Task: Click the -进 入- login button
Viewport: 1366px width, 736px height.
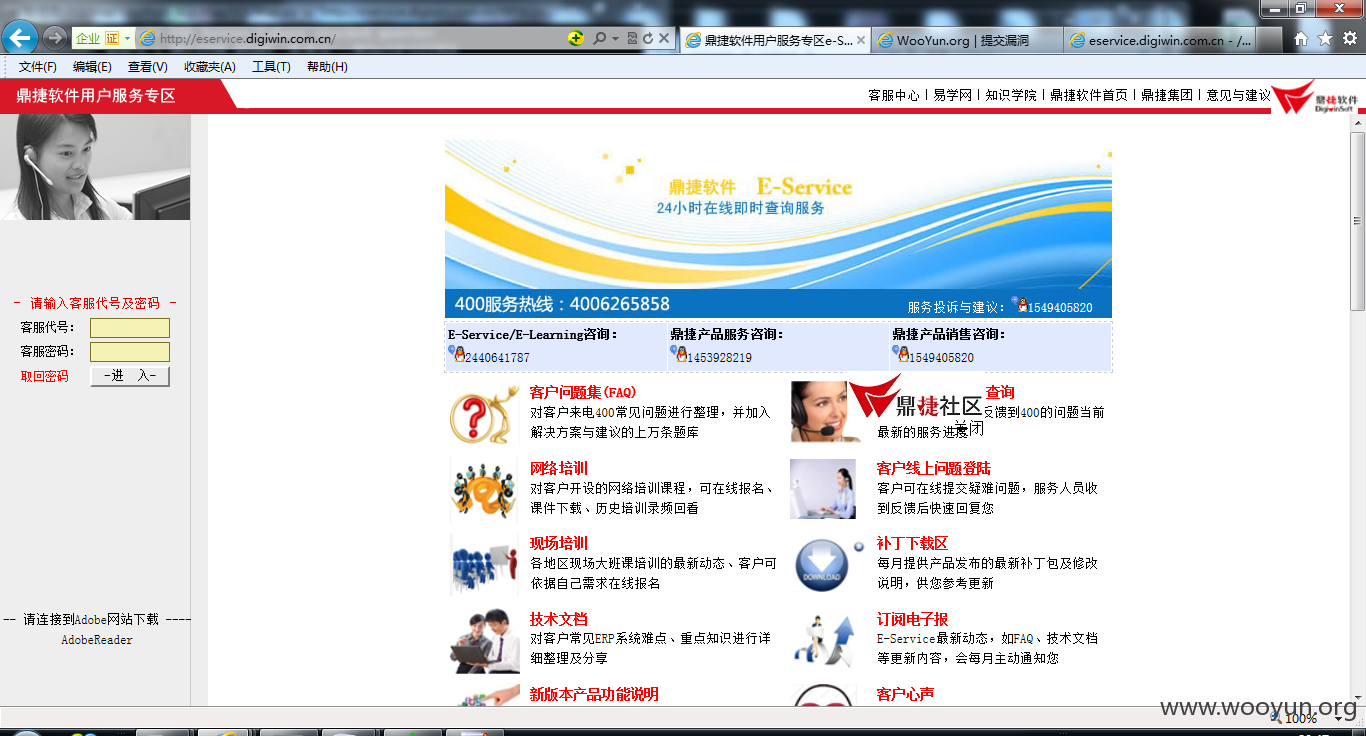Action: click(130, 376)
